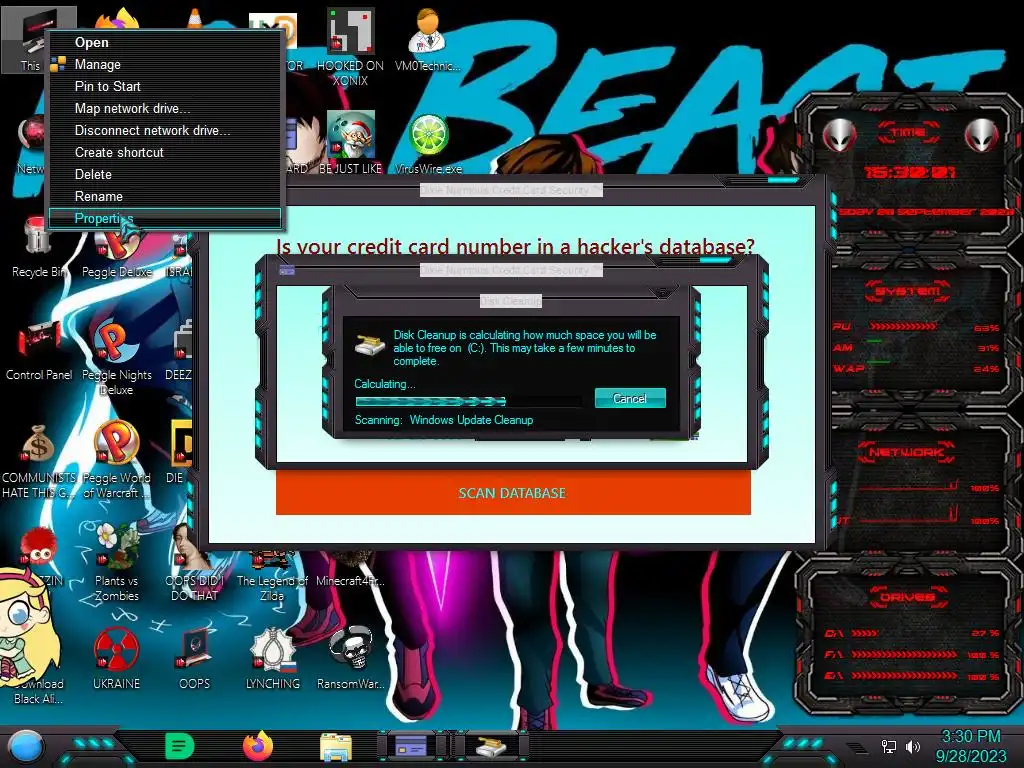This screenshot has width=1024, height=768.
Task: Open the green chat app in taskbar
Action: click(x=180, y=746)
